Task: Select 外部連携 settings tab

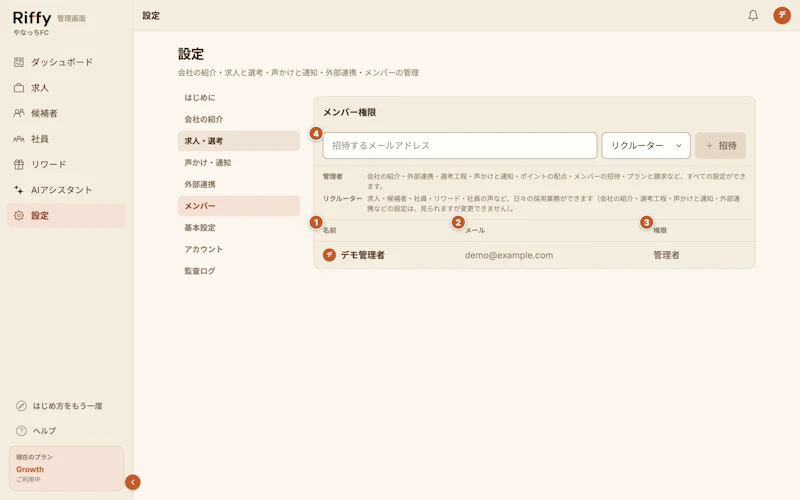Action: click(x=238, y=184)
